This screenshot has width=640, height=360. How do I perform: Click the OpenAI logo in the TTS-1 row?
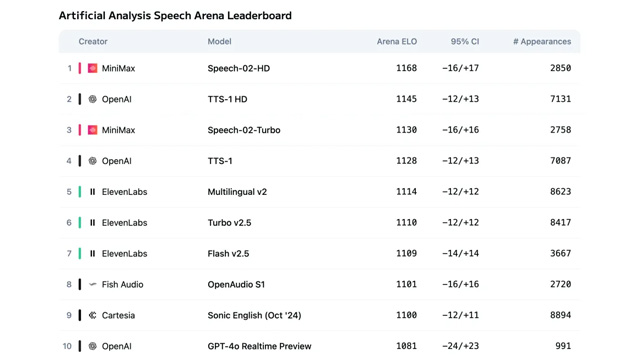pos(93,161)
